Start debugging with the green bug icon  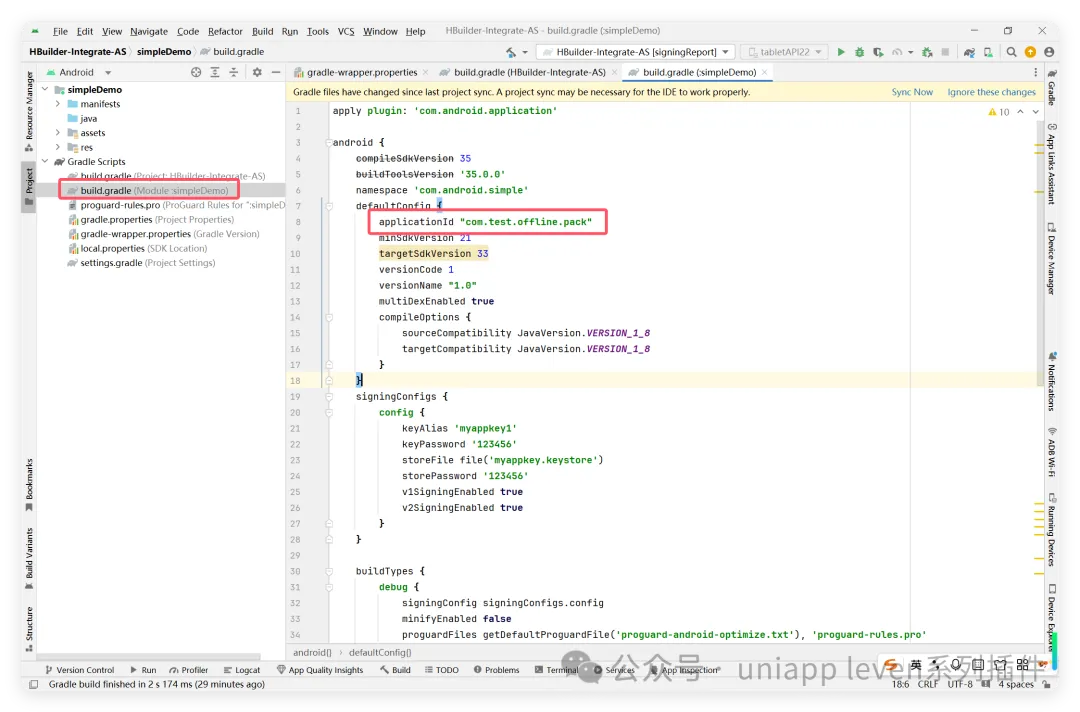point(859,52)
